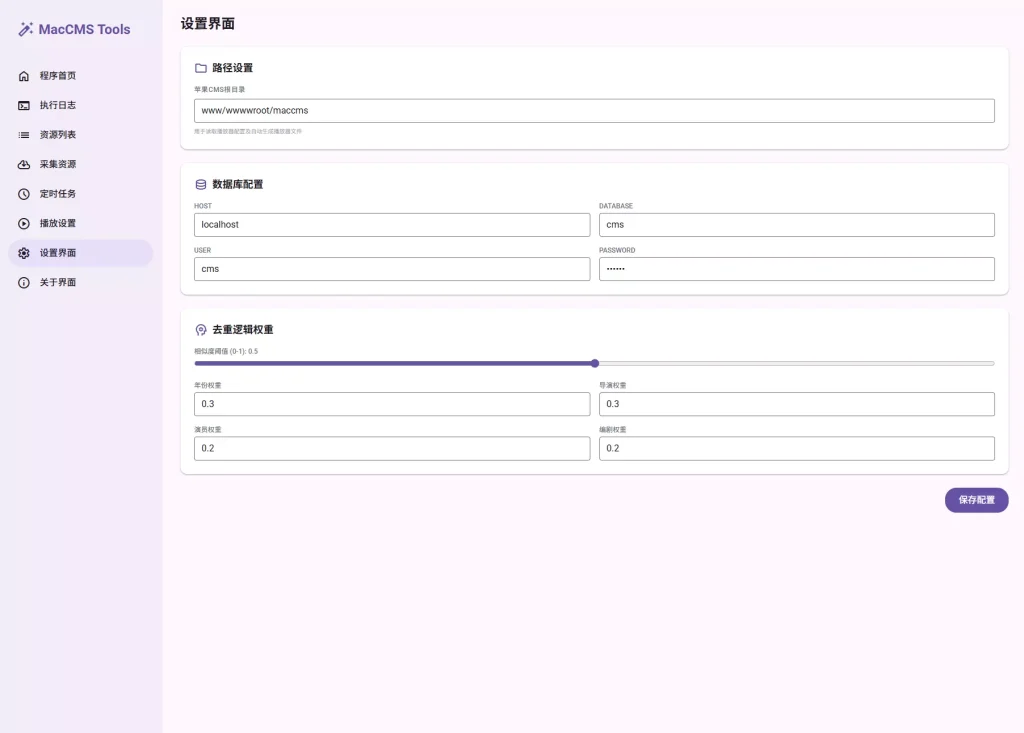1024x733 pixels.
Task: Click the 相似度阈值 slider handle
Action: (x=595, y=363)
